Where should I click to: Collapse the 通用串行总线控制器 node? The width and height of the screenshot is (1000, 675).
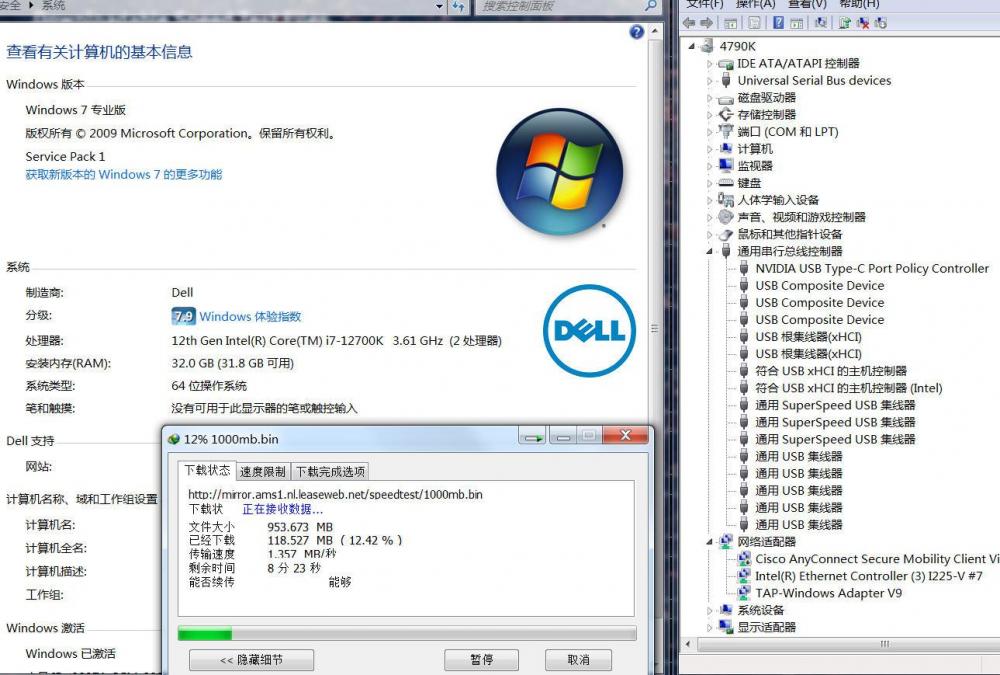(x=709, y=251)
